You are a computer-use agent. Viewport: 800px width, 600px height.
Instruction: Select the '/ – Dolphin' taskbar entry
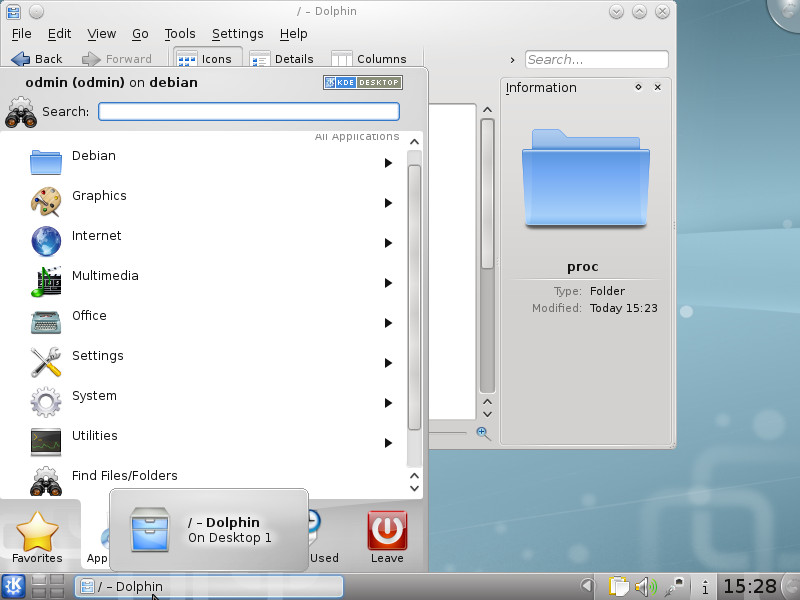[x=209, y=586]
